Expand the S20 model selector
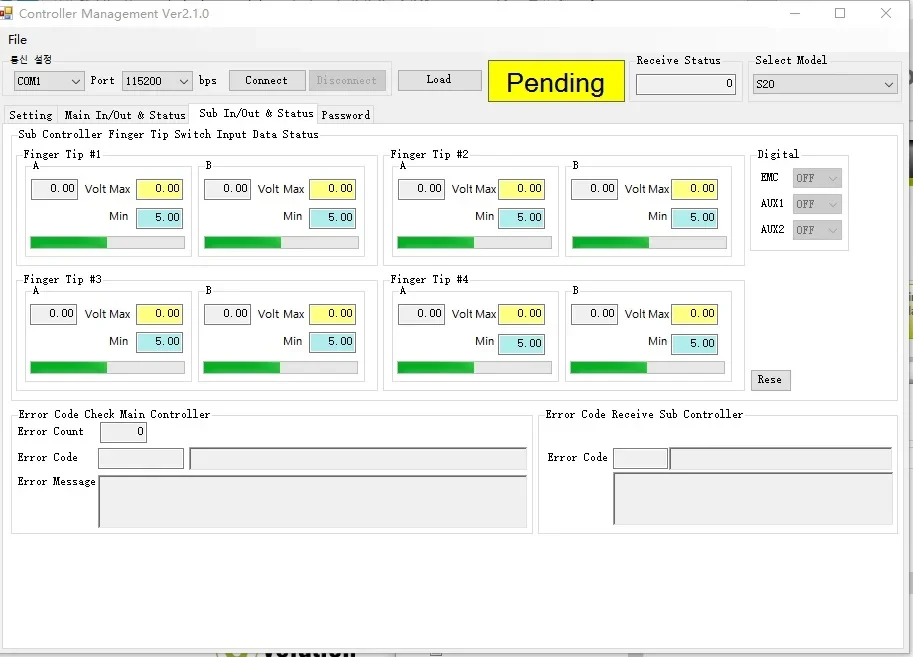913x657 pixels. tap(824, 84)
